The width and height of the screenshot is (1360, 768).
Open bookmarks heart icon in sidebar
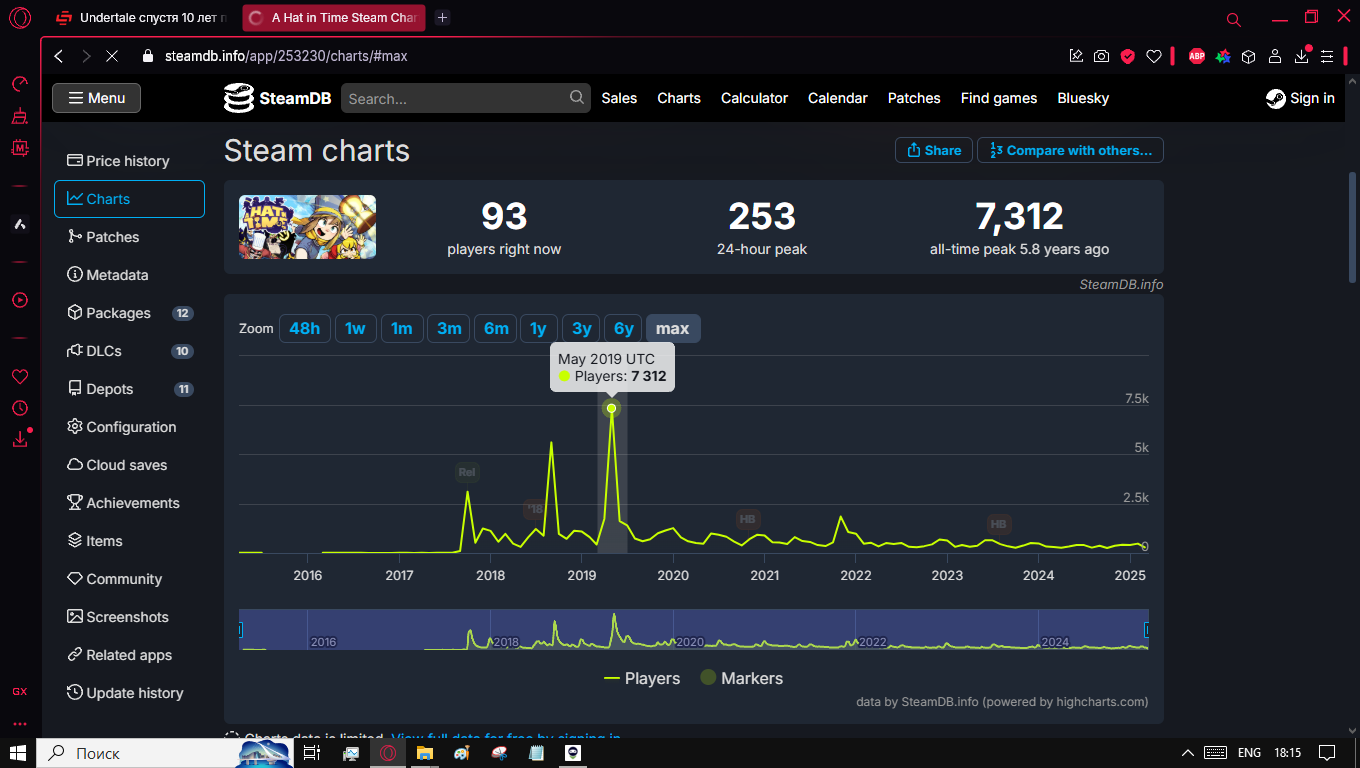19,377
